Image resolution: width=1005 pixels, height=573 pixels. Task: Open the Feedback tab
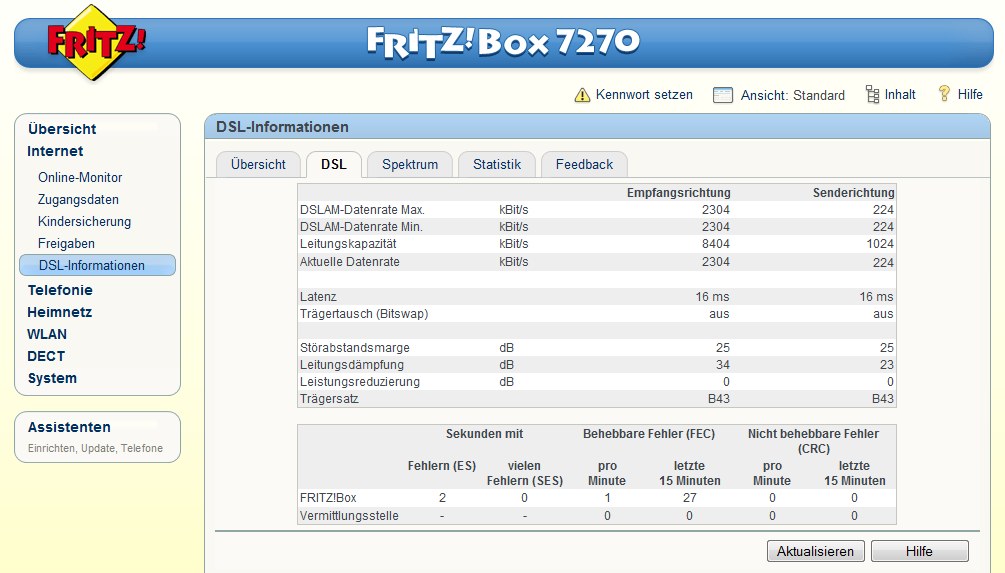tap(585, 165)
